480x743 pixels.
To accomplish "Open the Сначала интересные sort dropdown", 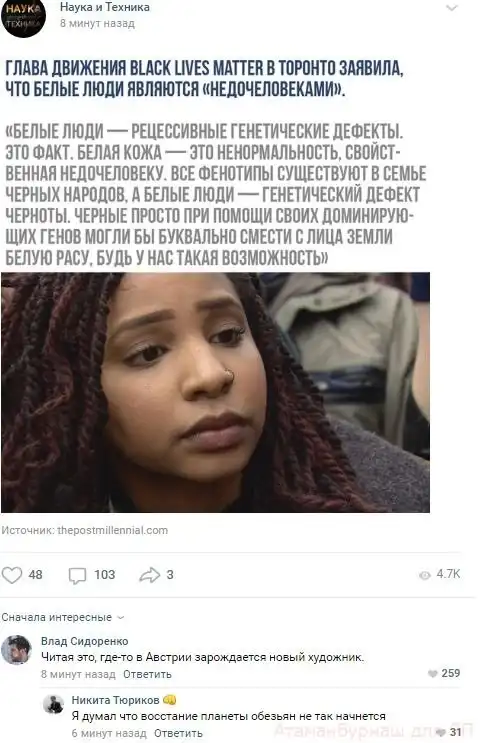I will [x=63, y=617].
